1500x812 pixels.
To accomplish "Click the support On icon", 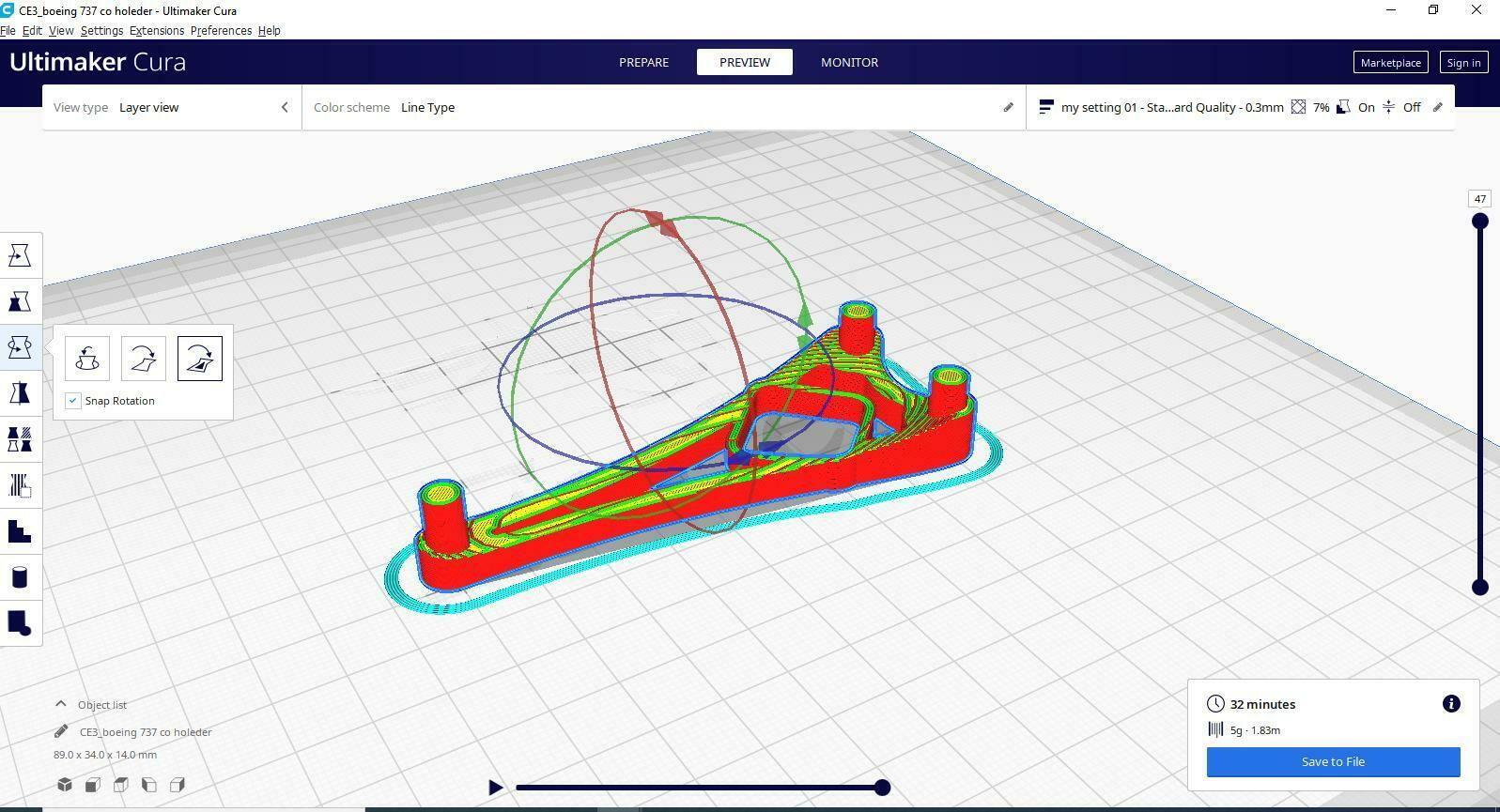I will point(1344,108).
